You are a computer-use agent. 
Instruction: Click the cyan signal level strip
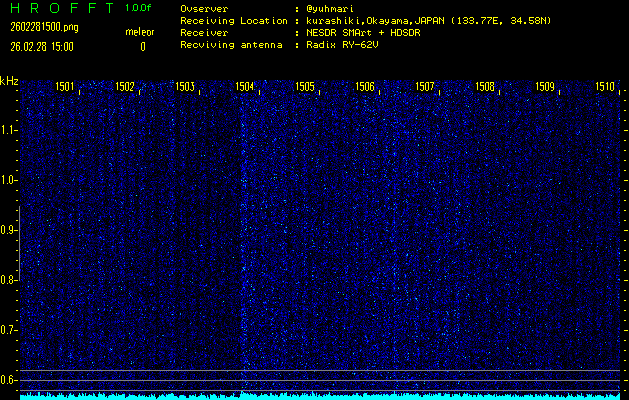(x=320, y=396)
